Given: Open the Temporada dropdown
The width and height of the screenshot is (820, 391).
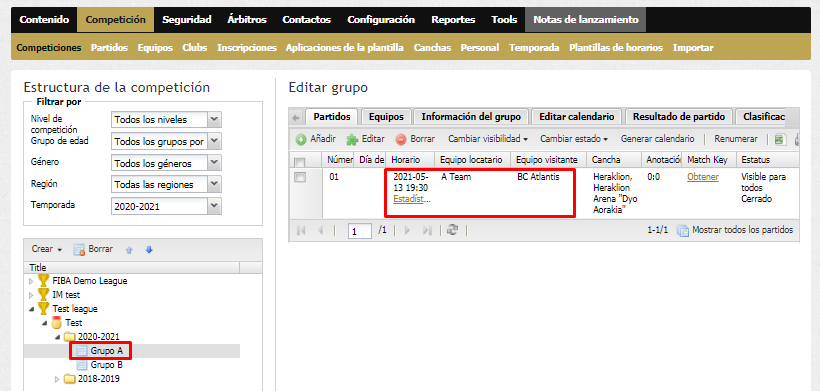Looking at the screenshot, I should pyautogui.click(x=214, y=206).
